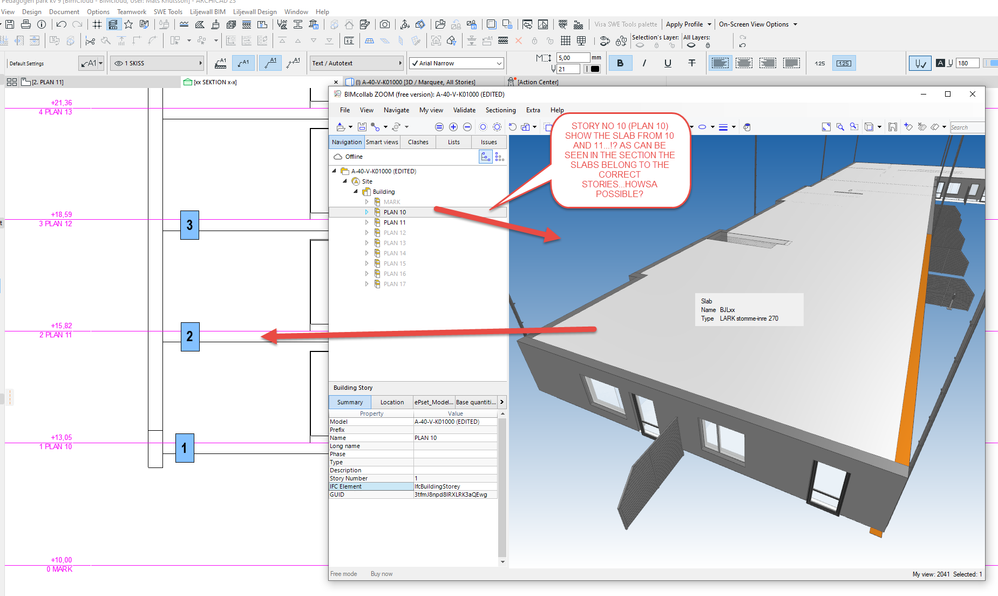Open the Location properties tab
Viewport: 998px width, 596px height.
point(392,402)
